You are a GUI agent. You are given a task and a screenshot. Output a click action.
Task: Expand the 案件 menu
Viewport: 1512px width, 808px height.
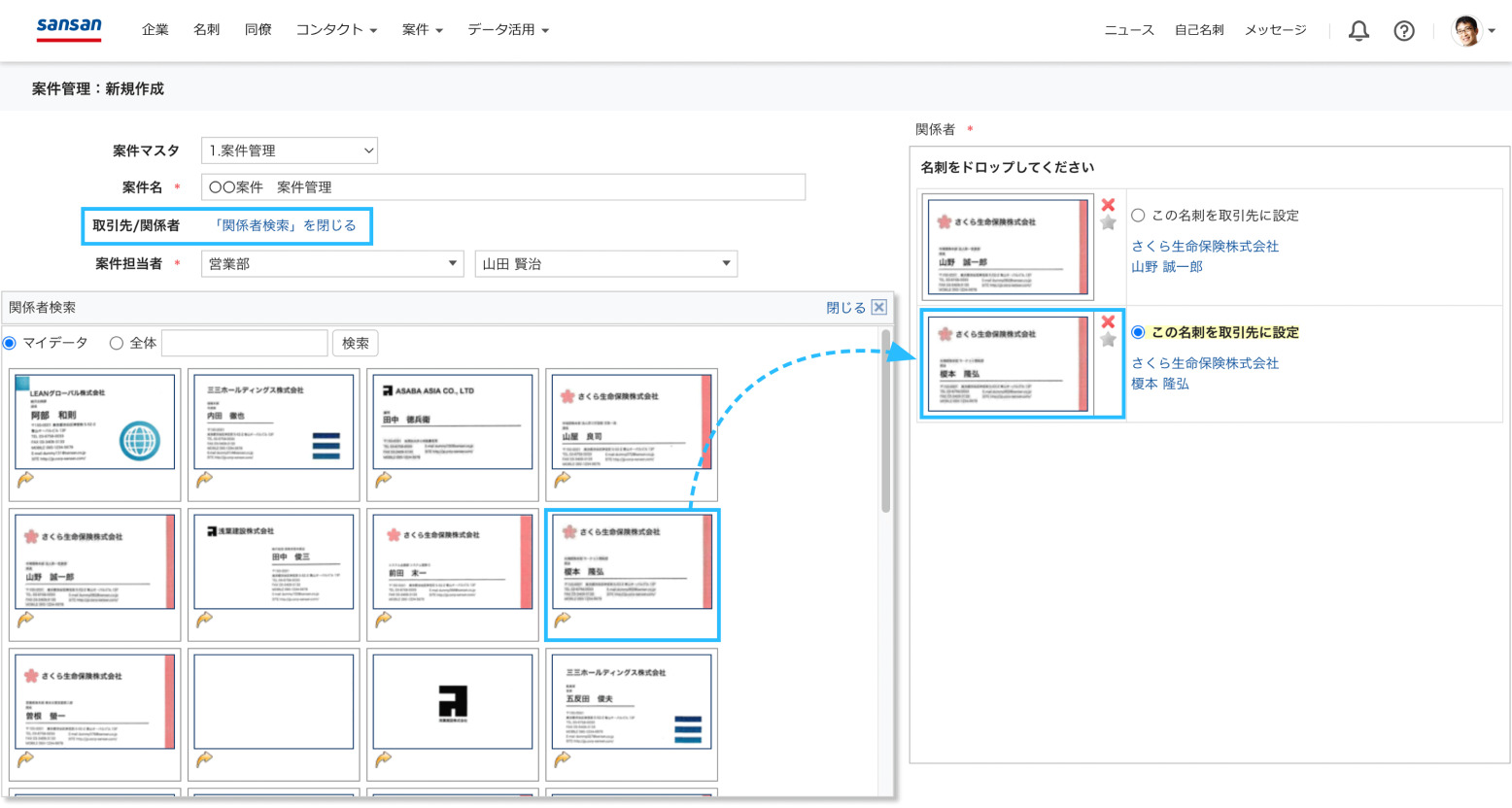[422, 30]
